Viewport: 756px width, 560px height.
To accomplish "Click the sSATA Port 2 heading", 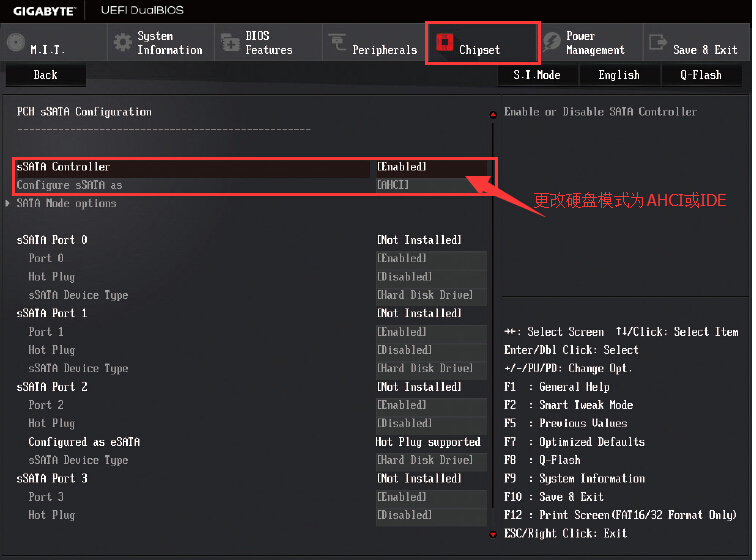I will tap(52, 387).
